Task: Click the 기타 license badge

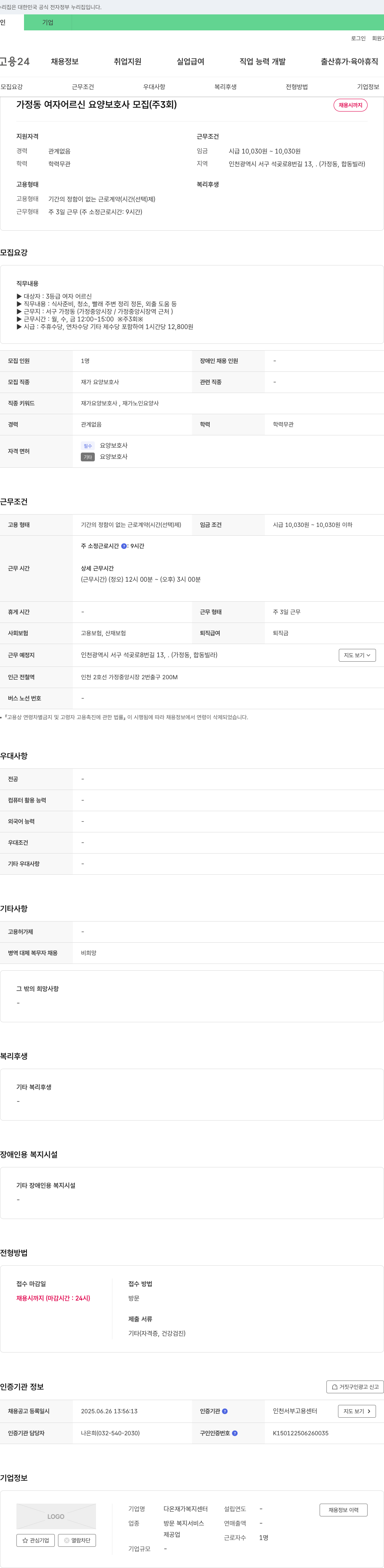Action: pos(88,457)
